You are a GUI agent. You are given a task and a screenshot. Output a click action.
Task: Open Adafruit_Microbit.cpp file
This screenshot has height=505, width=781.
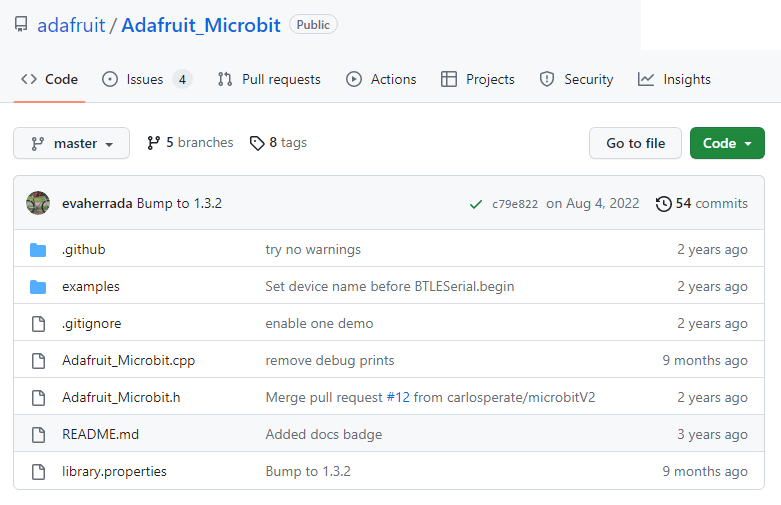tap(128, 360)
